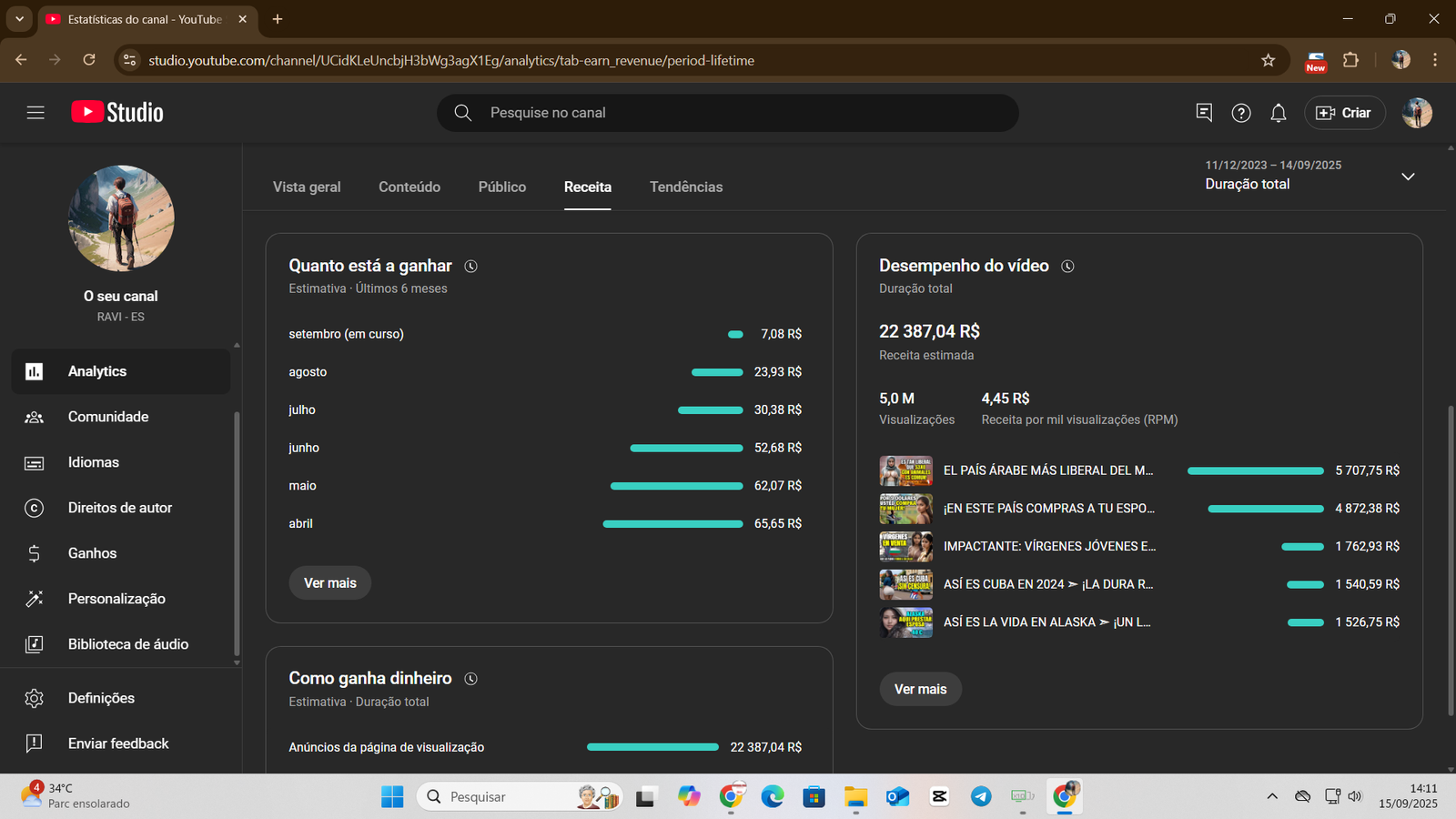Click the junho revenue bar
The width and height of the screenshot is (1456, 819).
click(x=686, y=448)
